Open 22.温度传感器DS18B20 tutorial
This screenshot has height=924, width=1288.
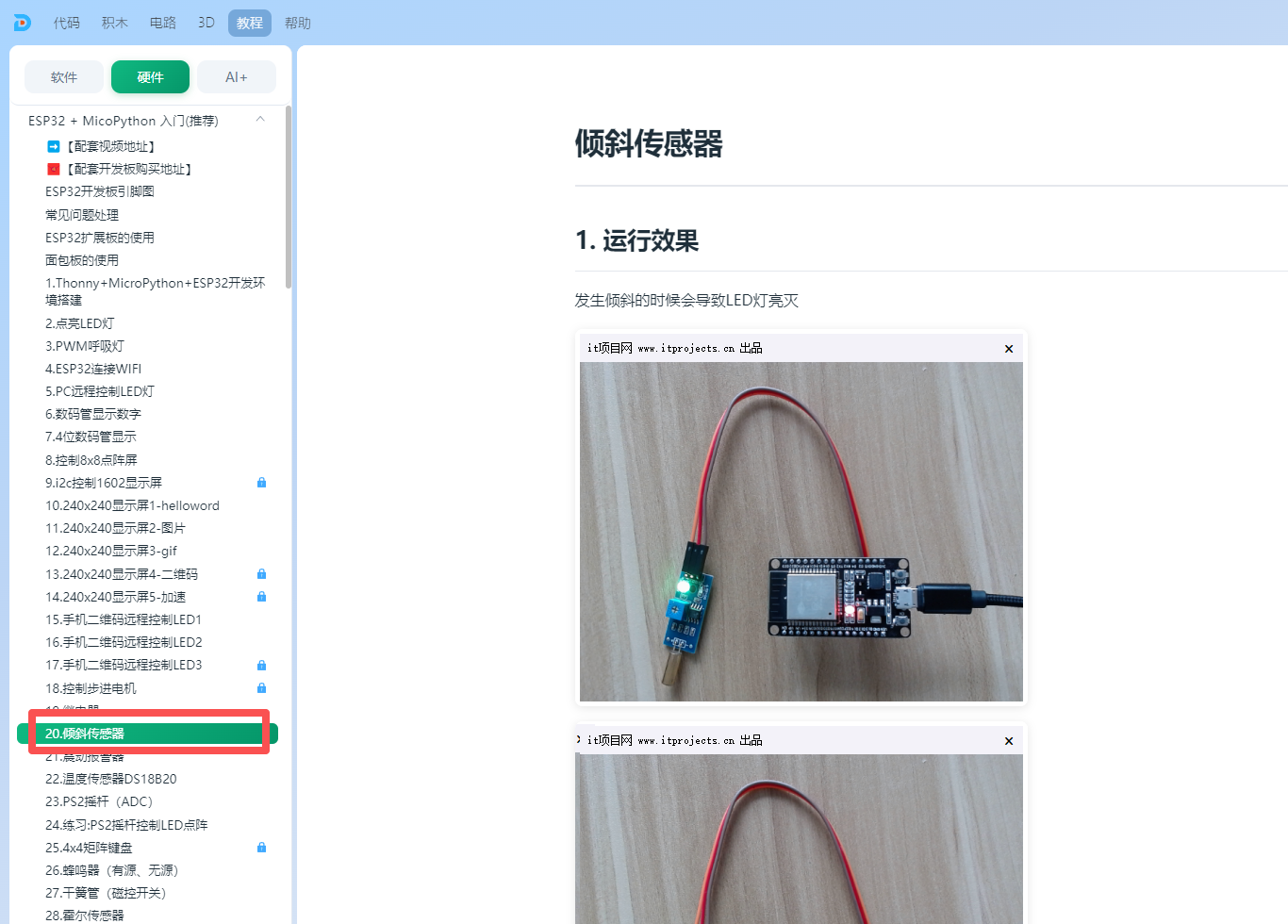click(x=111, y=779)
